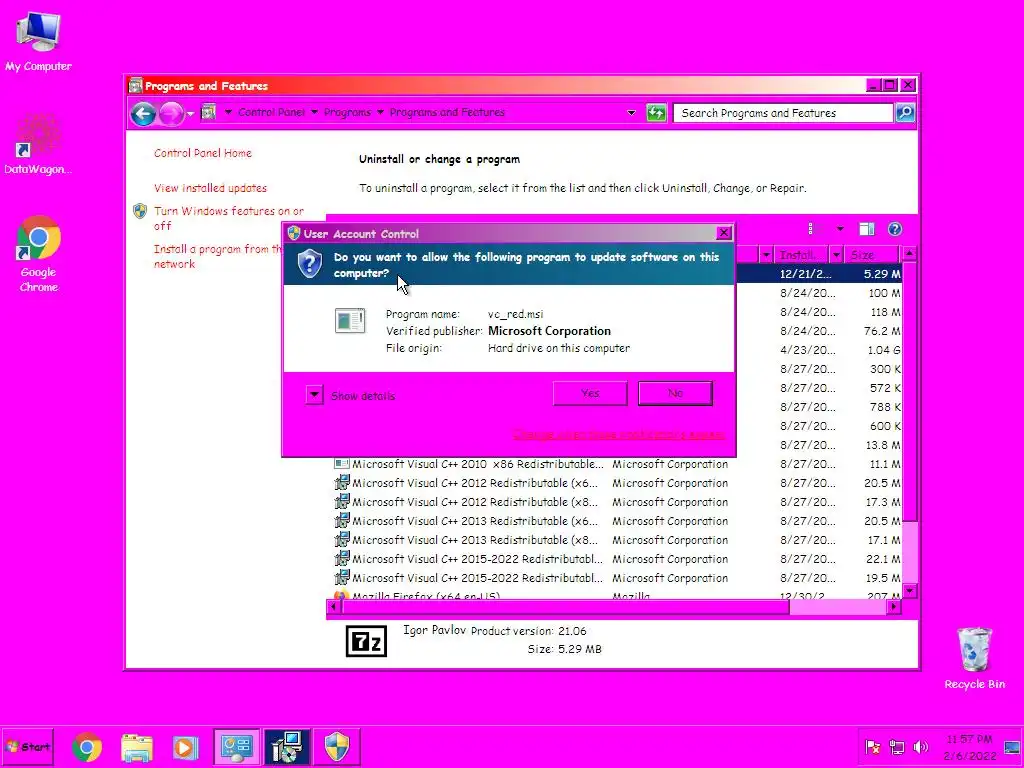
Task: Open Google Chrome desktop shortcut
Action: (39, 255)
